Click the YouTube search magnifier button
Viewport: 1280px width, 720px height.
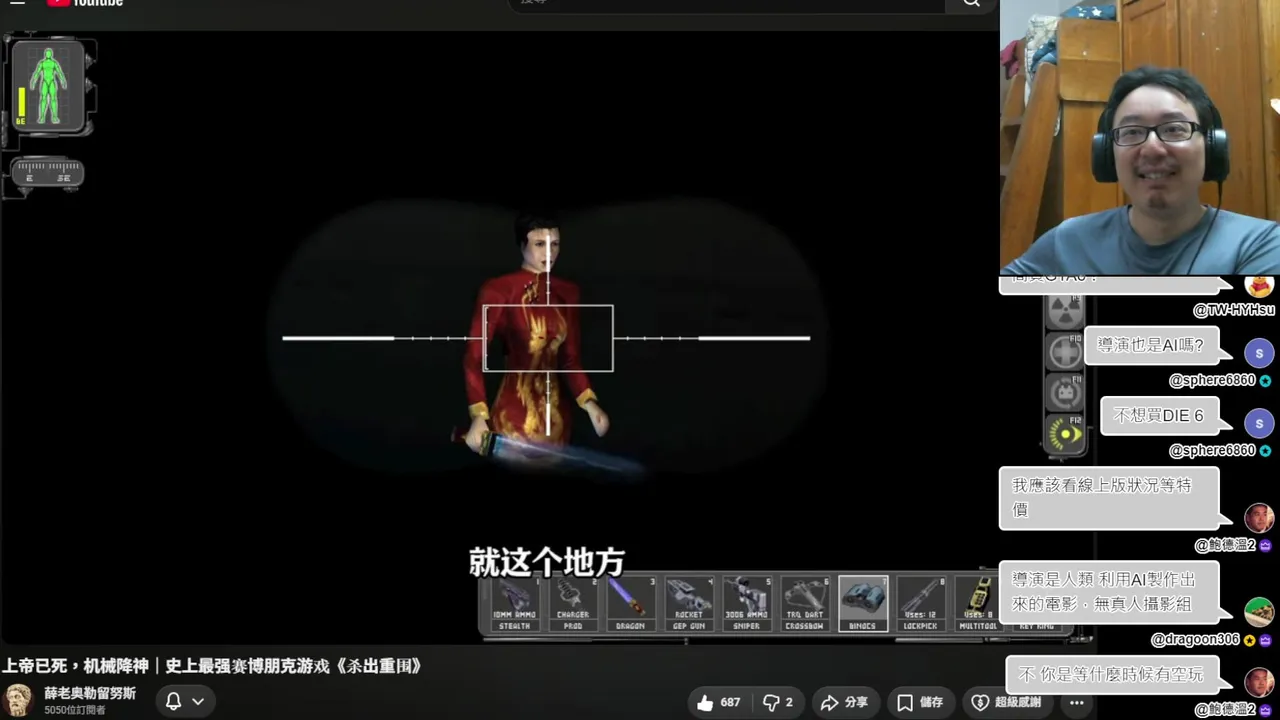[971, 4]
